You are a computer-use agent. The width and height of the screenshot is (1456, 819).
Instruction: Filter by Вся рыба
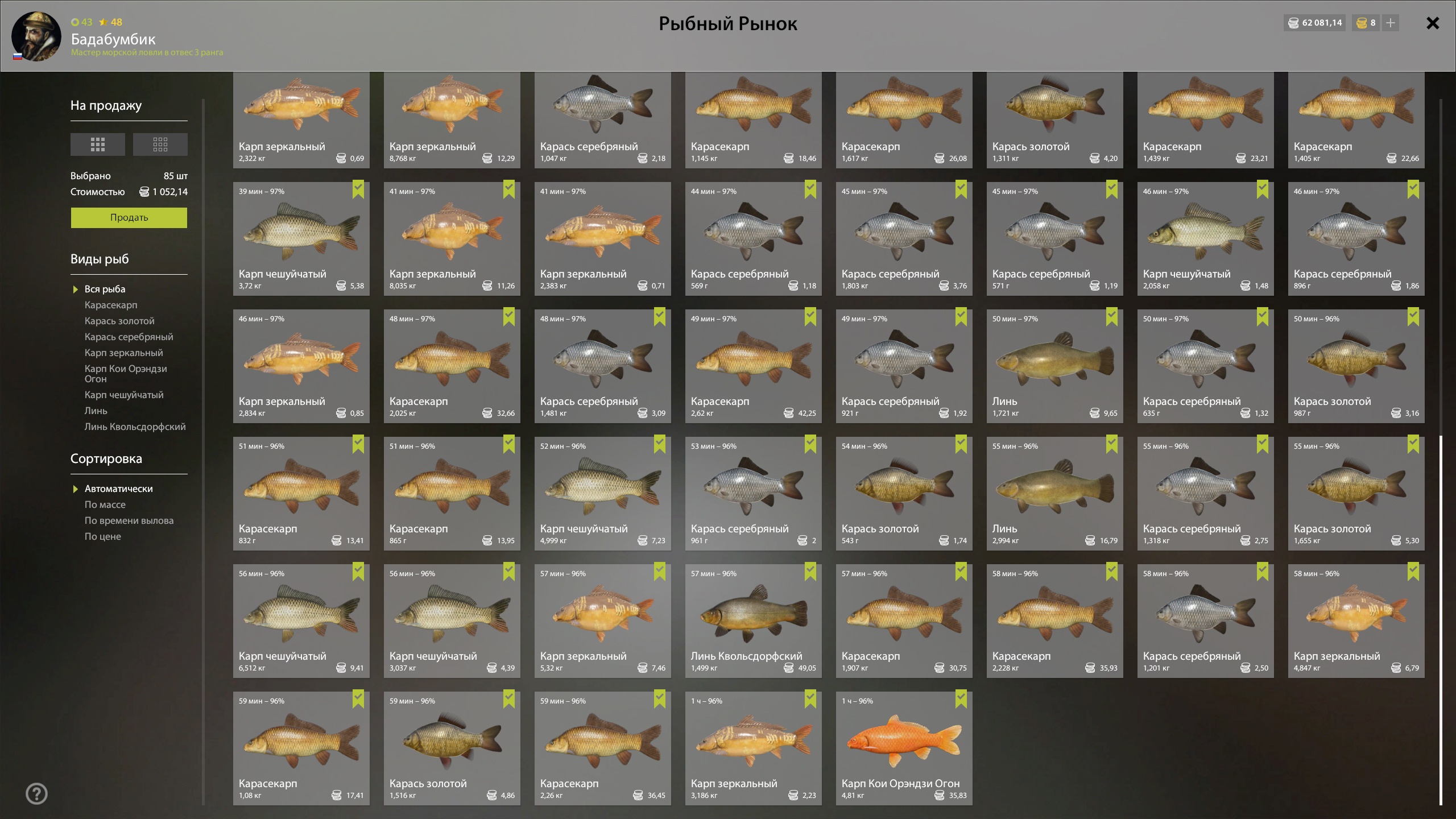[x=105, y=289]
